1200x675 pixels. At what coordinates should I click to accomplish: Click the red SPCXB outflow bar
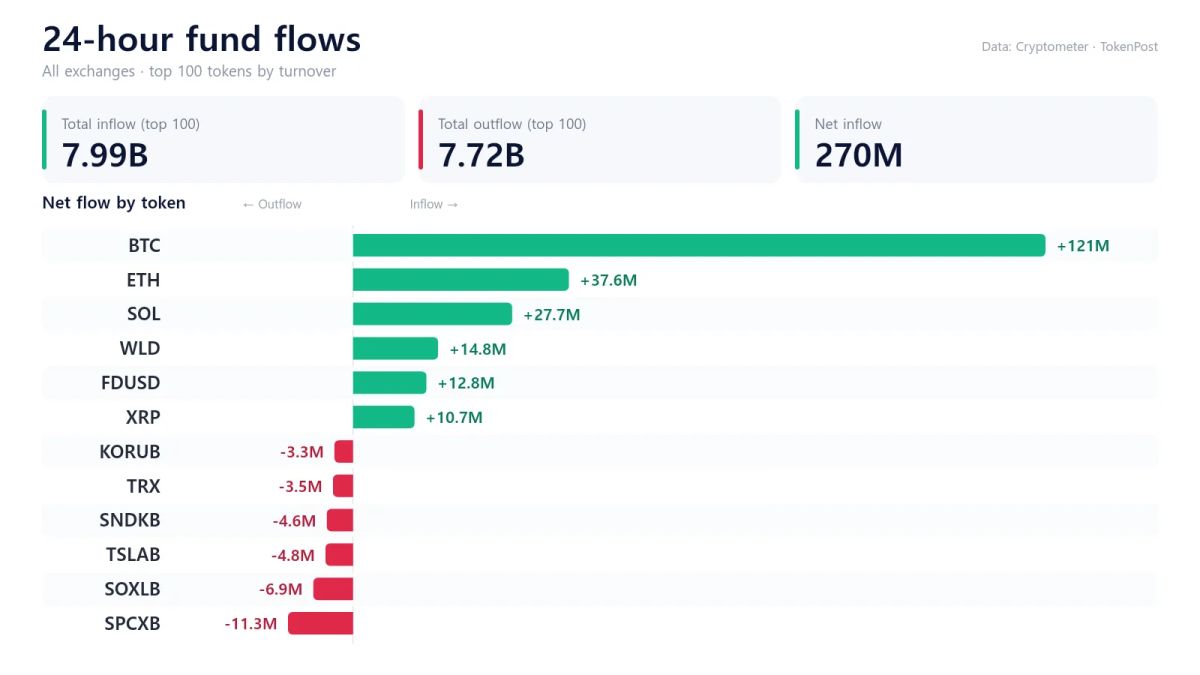click(x=321, y=624)
